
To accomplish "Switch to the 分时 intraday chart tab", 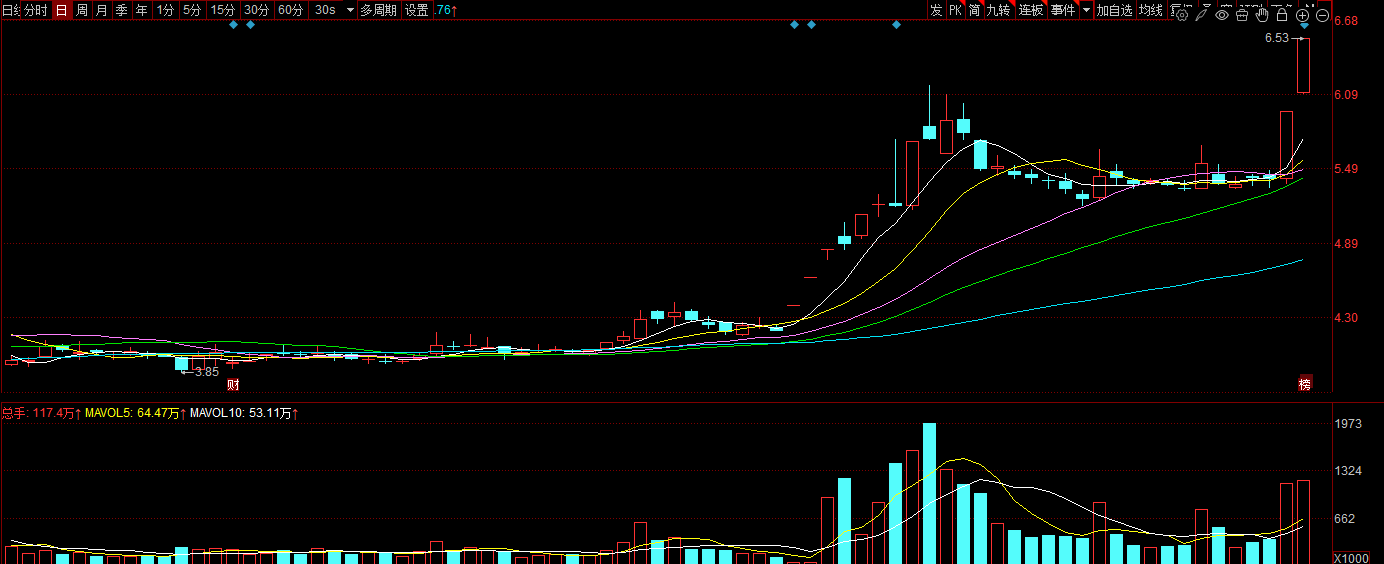I will pos(35,10).
